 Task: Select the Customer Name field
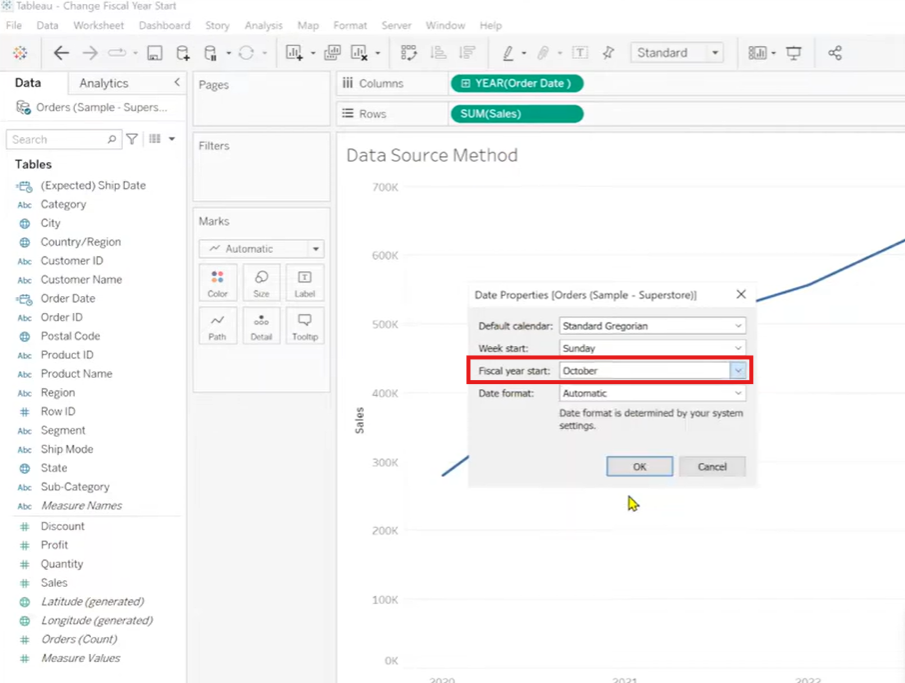pos(81,279)
